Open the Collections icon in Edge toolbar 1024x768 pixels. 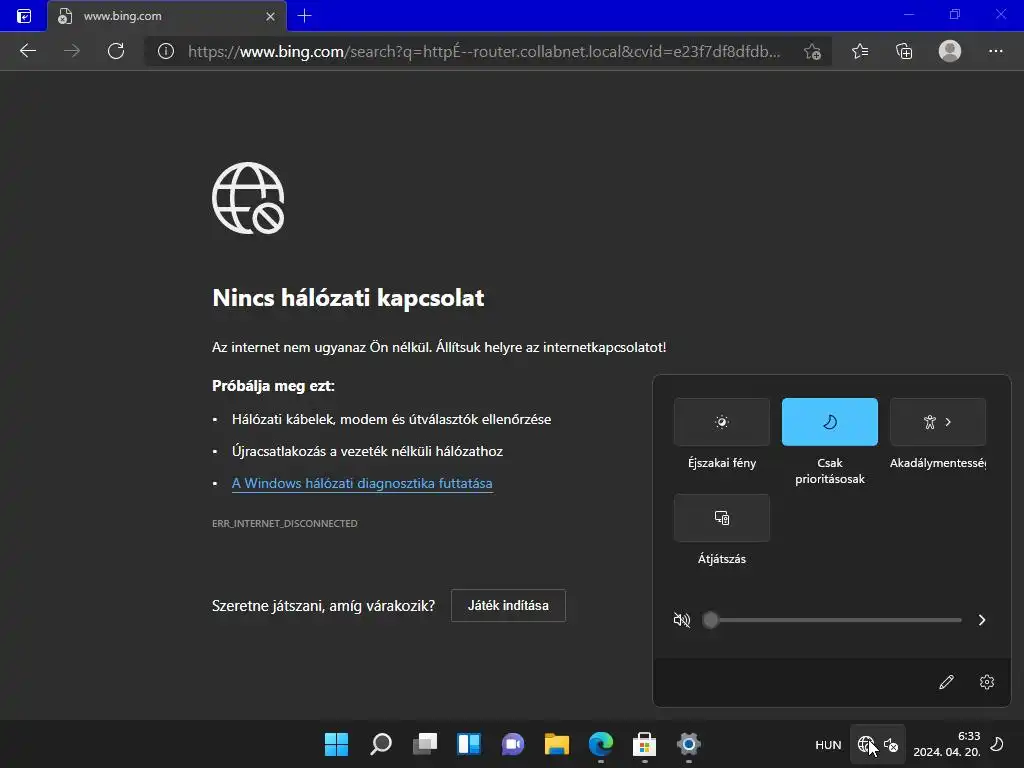(x=904, y=51)
